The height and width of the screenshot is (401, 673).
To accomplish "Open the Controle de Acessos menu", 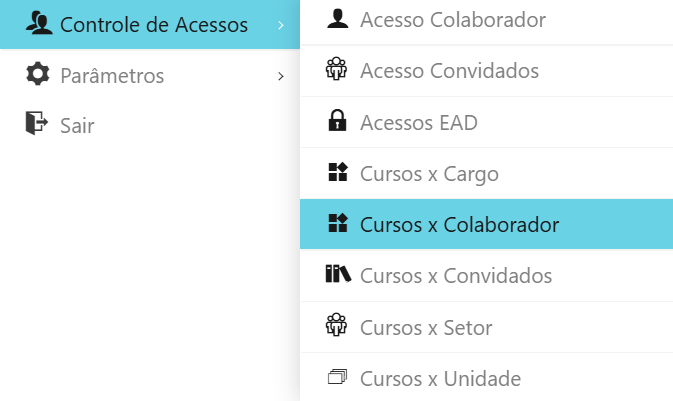I will 150,24.
